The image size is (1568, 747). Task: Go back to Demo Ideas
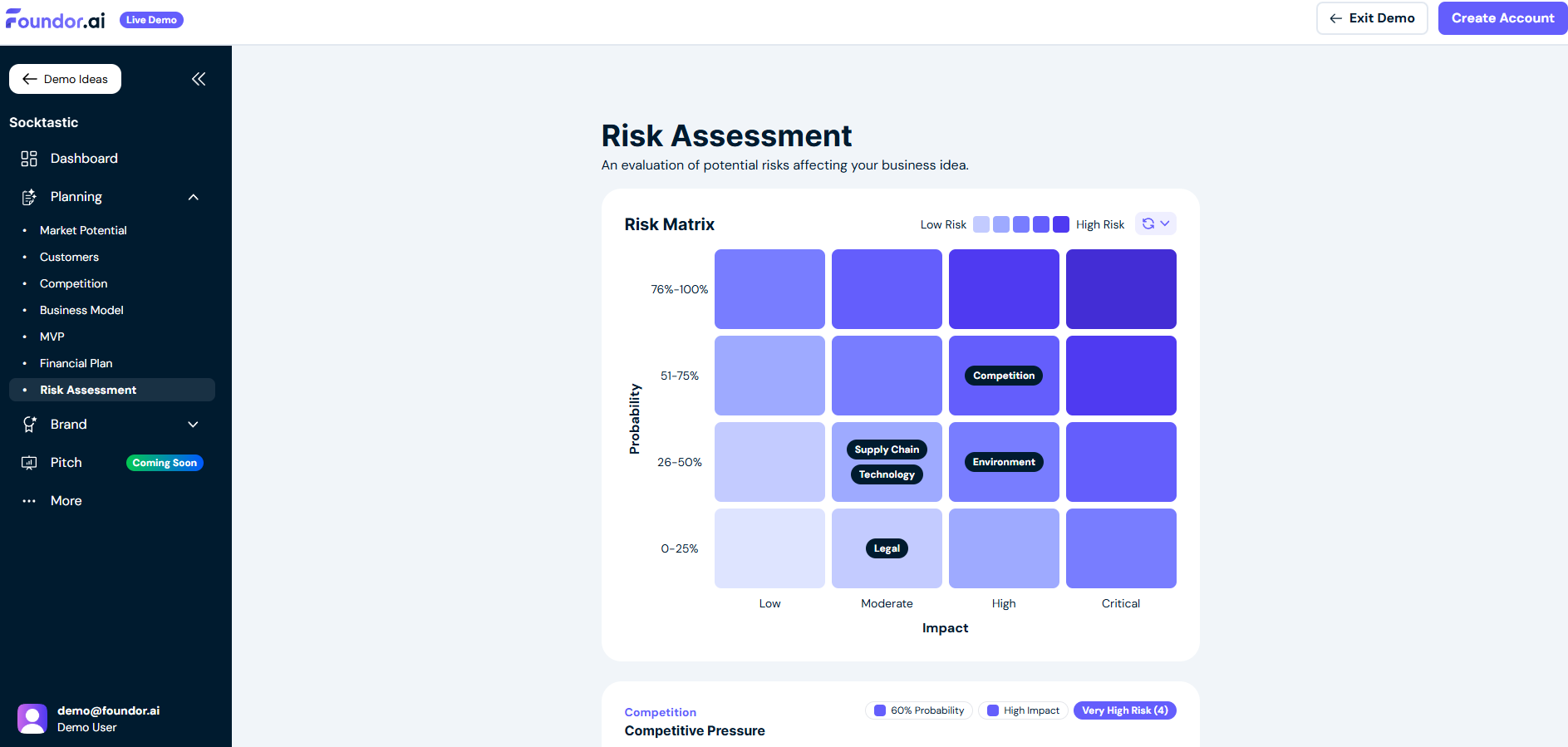click(65, 79)
